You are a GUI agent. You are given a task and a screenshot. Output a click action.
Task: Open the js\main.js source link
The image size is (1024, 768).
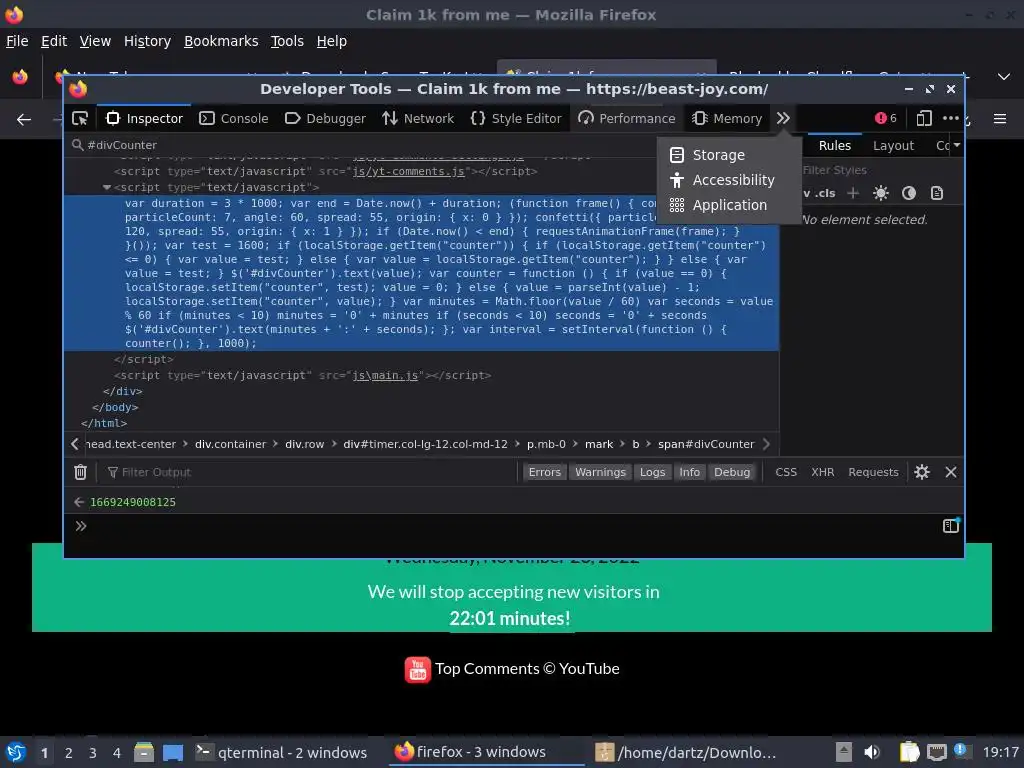385,376
